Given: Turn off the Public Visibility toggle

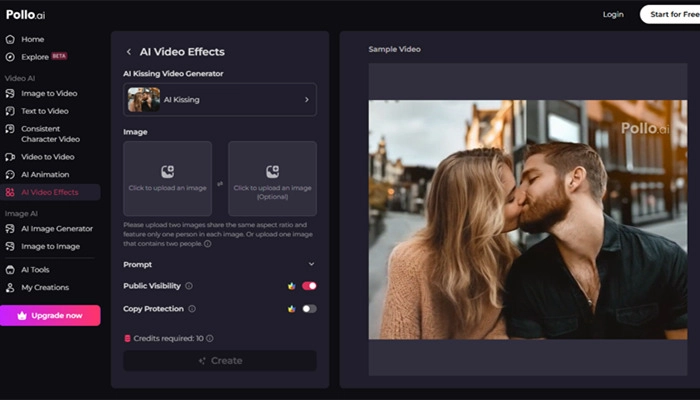Looking at the screenshot, I should [x=309, y=286].
